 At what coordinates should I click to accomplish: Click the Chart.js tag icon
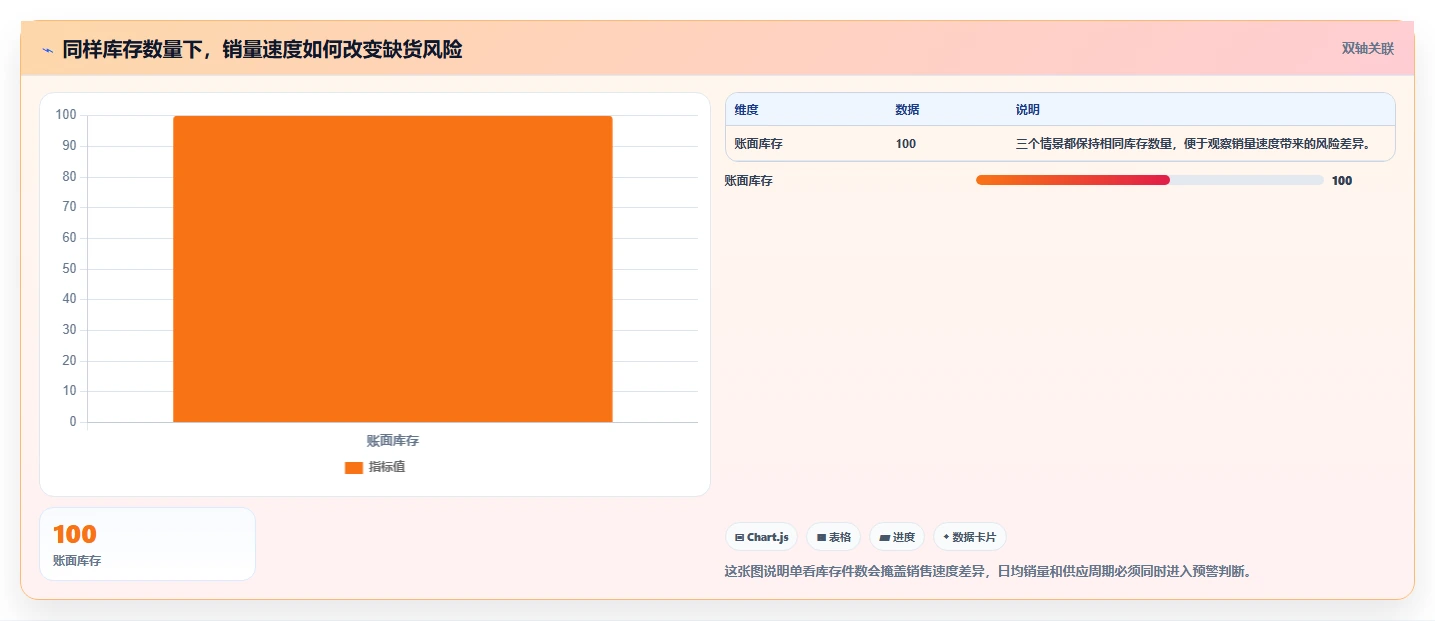point(739,537)
